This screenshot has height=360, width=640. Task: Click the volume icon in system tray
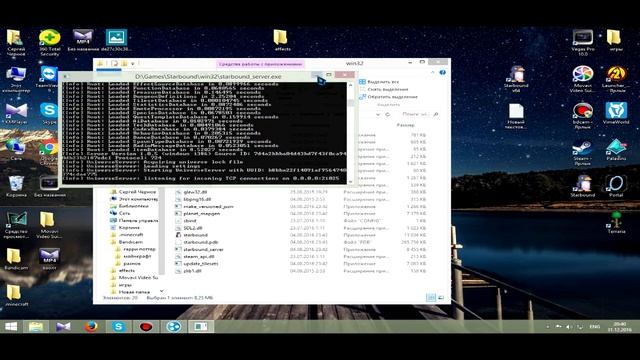coord(569,327)
